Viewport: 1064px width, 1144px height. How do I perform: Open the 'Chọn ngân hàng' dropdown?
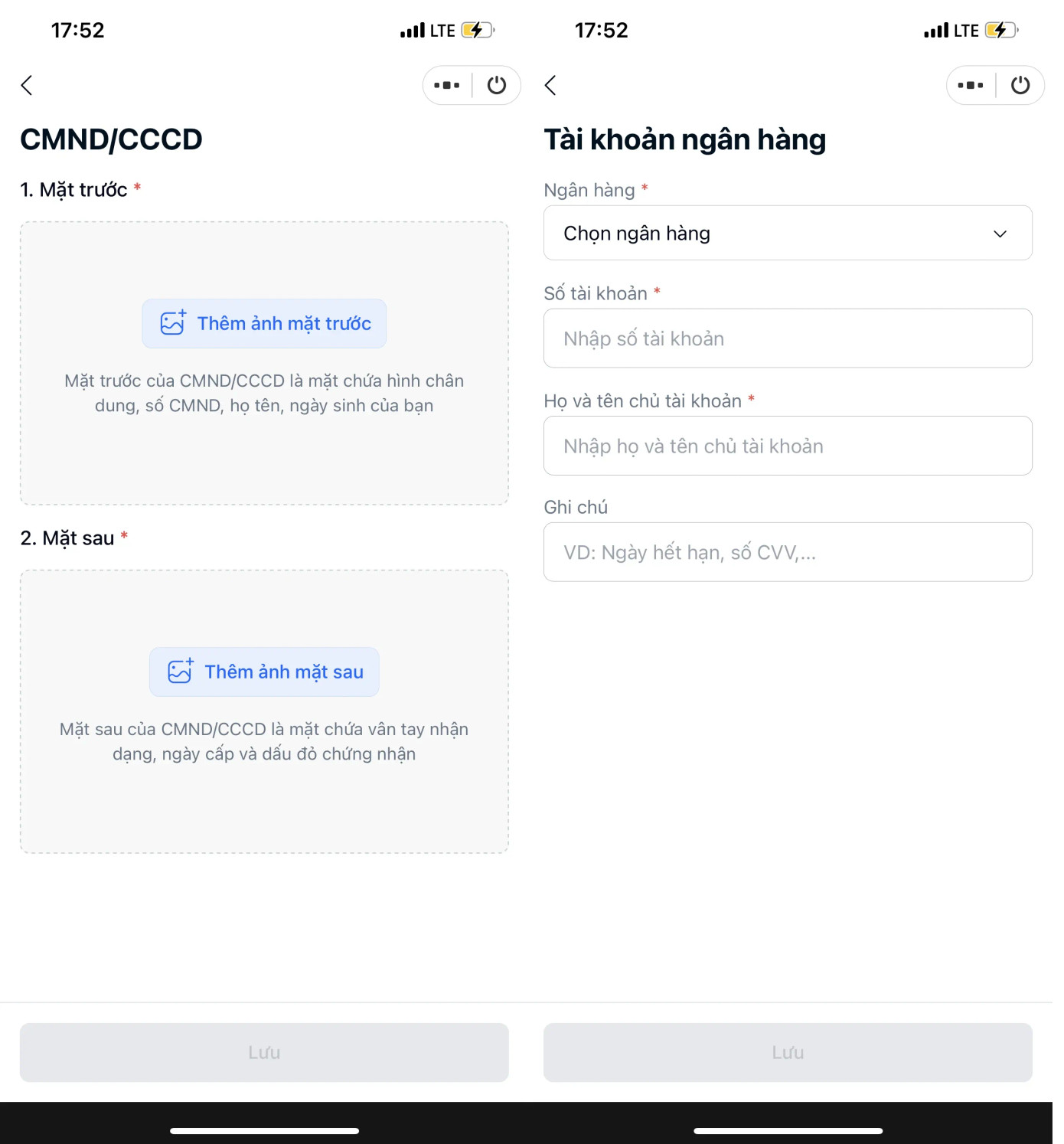coord(787,233)
